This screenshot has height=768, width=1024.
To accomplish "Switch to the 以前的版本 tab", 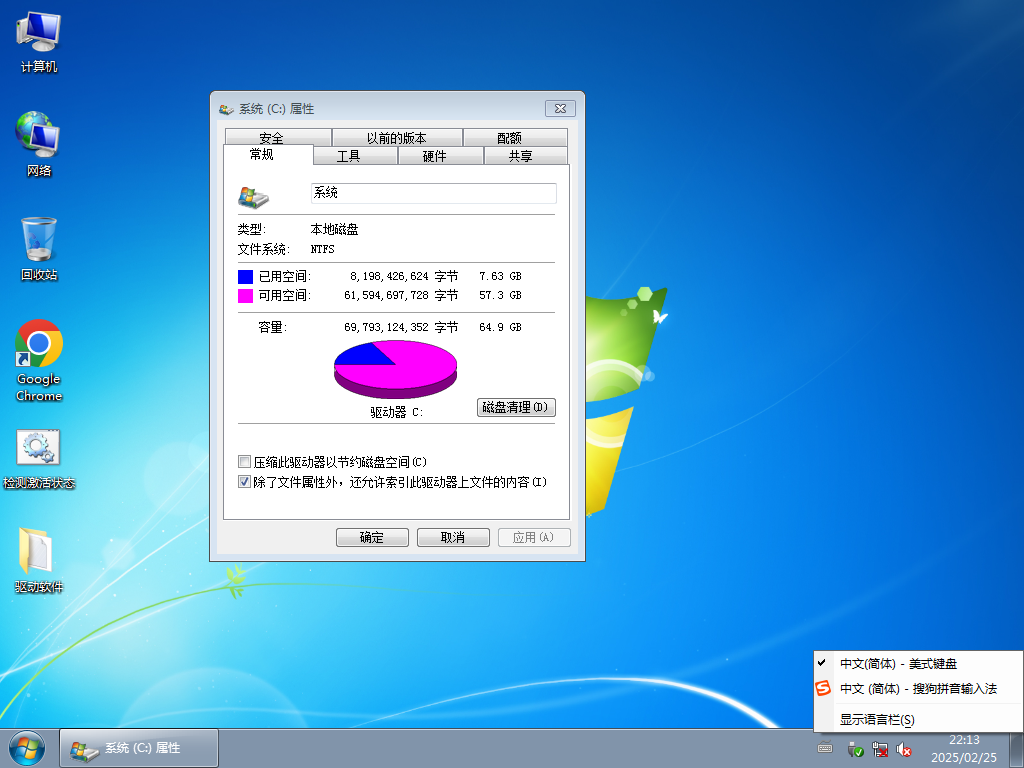I will pyautogui.click(x=397, y=137).
